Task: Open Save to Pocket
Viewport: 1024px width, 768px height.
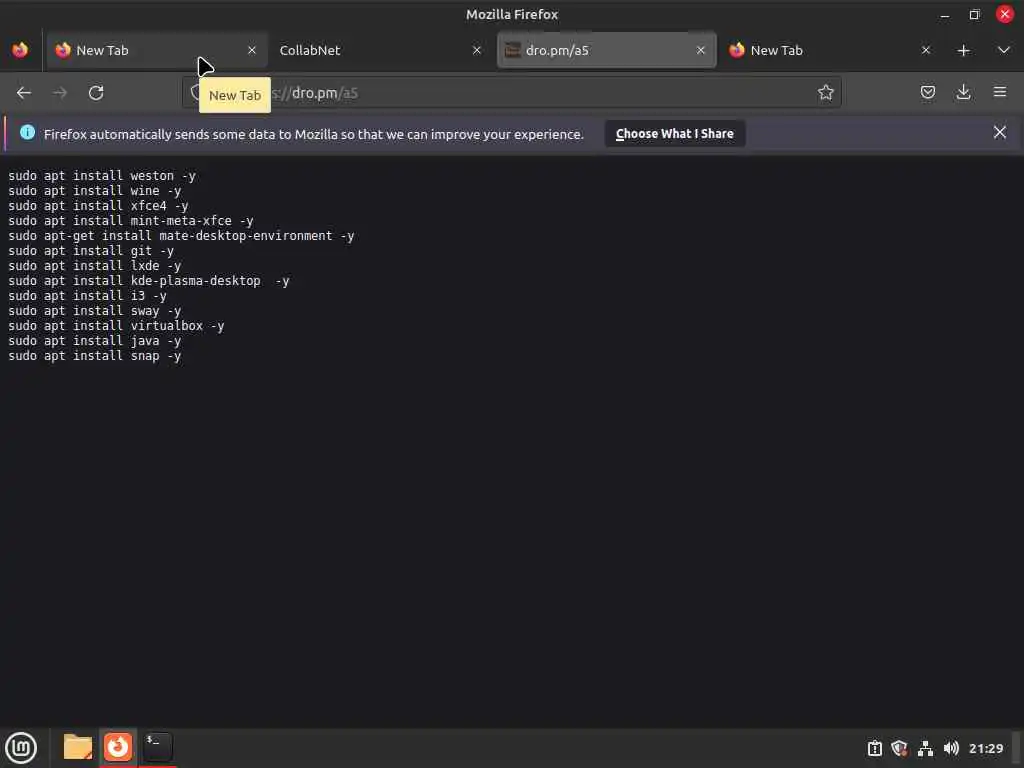Action: pos(927,92)
